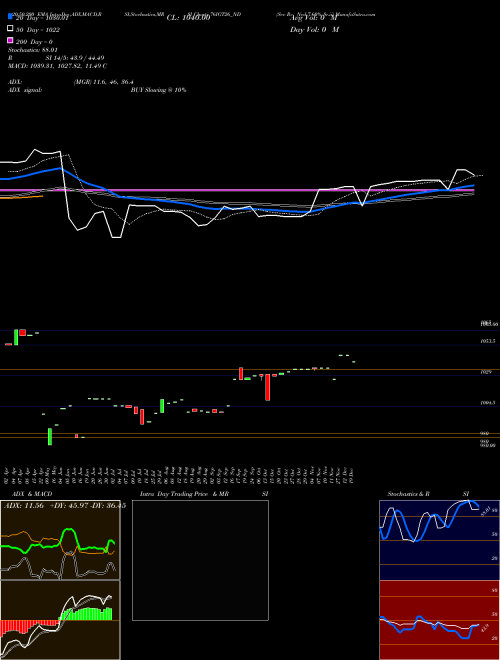
Task: Click the 1004.5 price axis label
Action: coord(488,403)
